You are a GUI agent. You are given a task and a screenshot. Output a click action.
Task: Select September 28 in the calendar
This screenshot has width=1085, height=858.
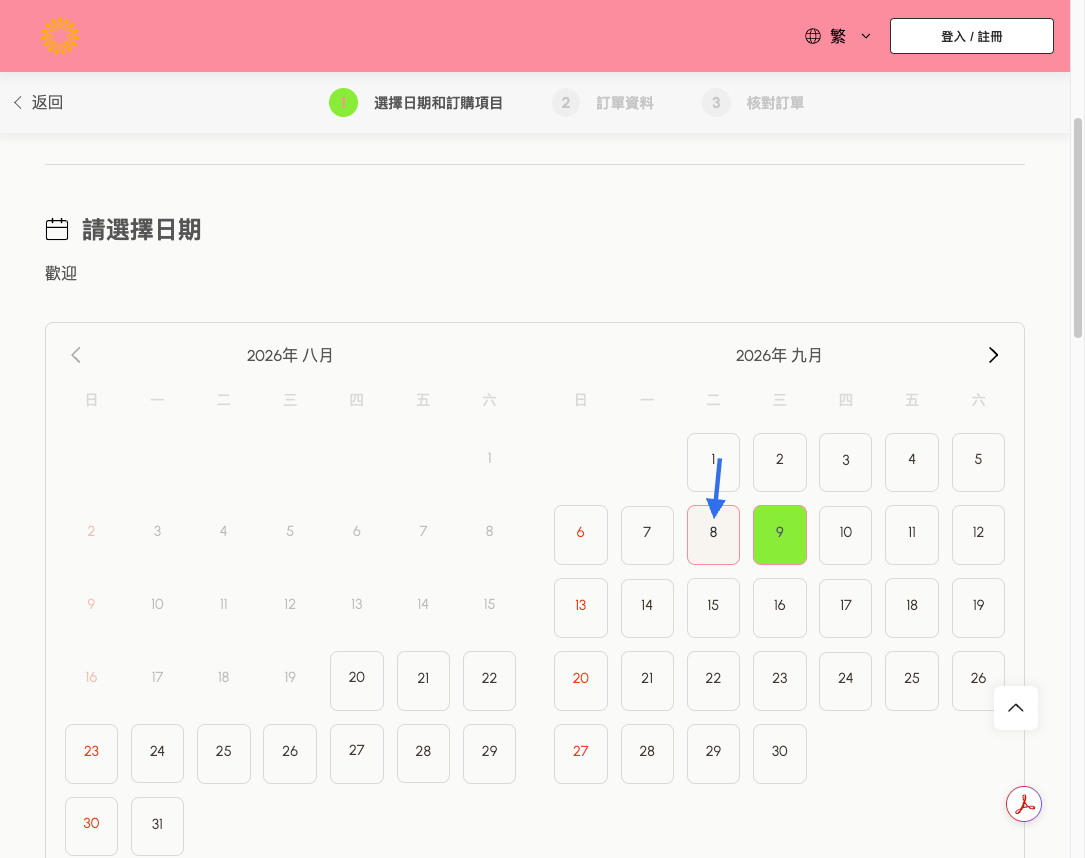pyautogui.click(x=647, y=754)
